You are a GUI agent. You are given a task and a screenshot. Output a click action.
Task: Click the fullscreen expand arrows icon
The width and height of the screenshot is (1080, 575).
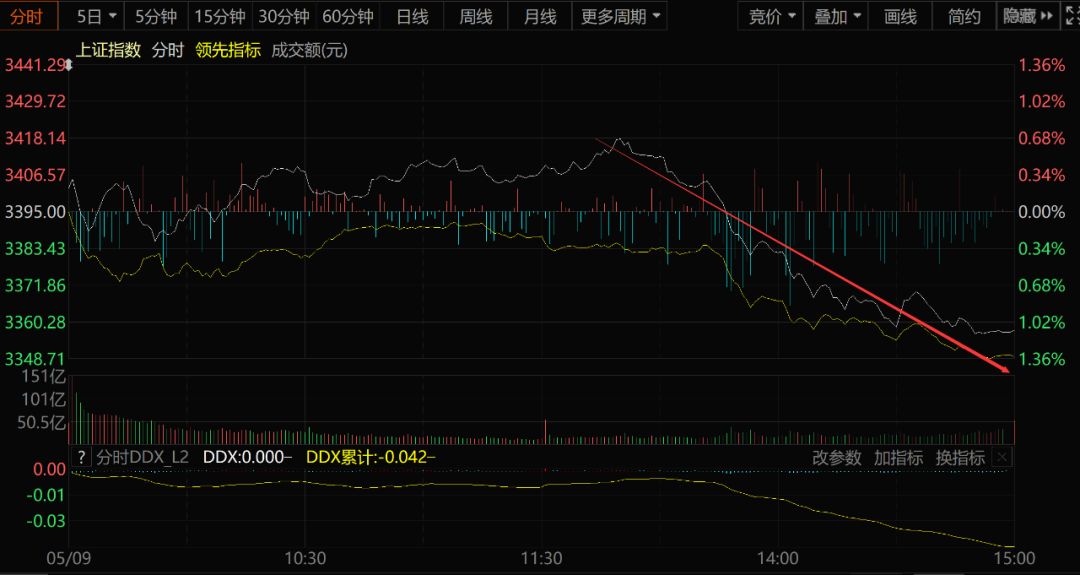pyautogui.click(x=1072, y=16)
